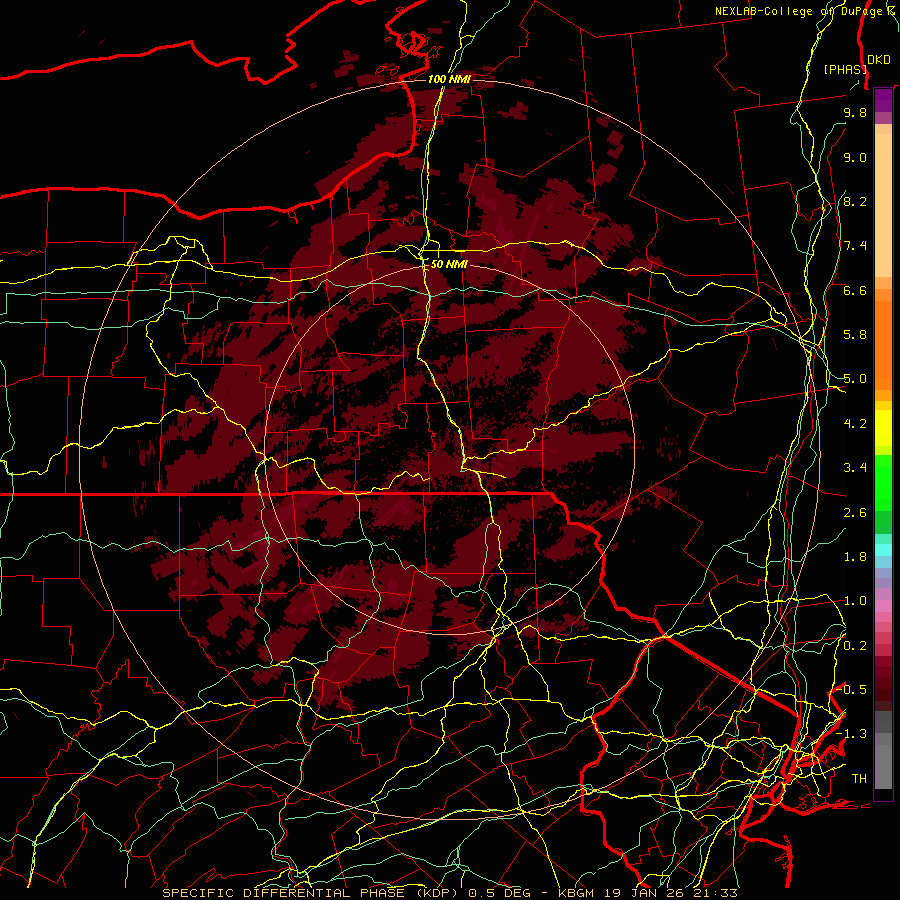This screenshot has width=900, height=900.
Task: Click the [PHAS] legend label
Action: coord(845,69)
